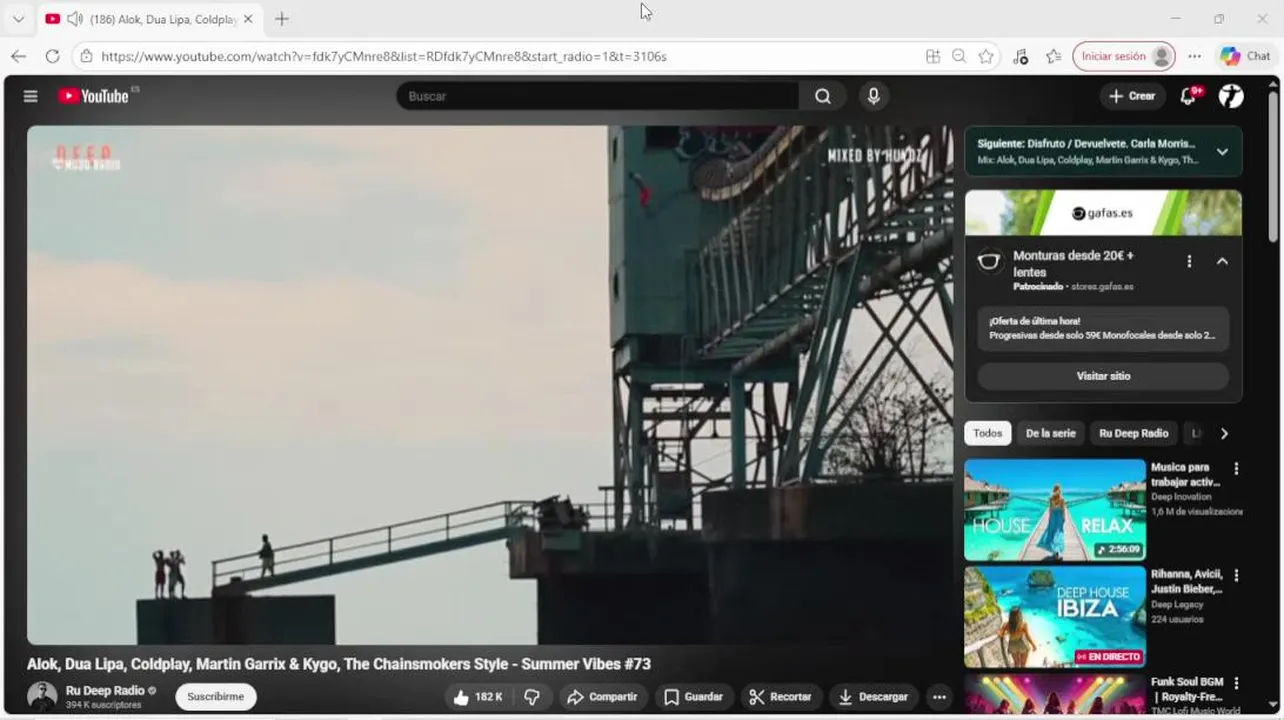Screen dimensions: 1284x720
Task: Sign in with Iniciar sesión button
Action: click(1124, 56)
